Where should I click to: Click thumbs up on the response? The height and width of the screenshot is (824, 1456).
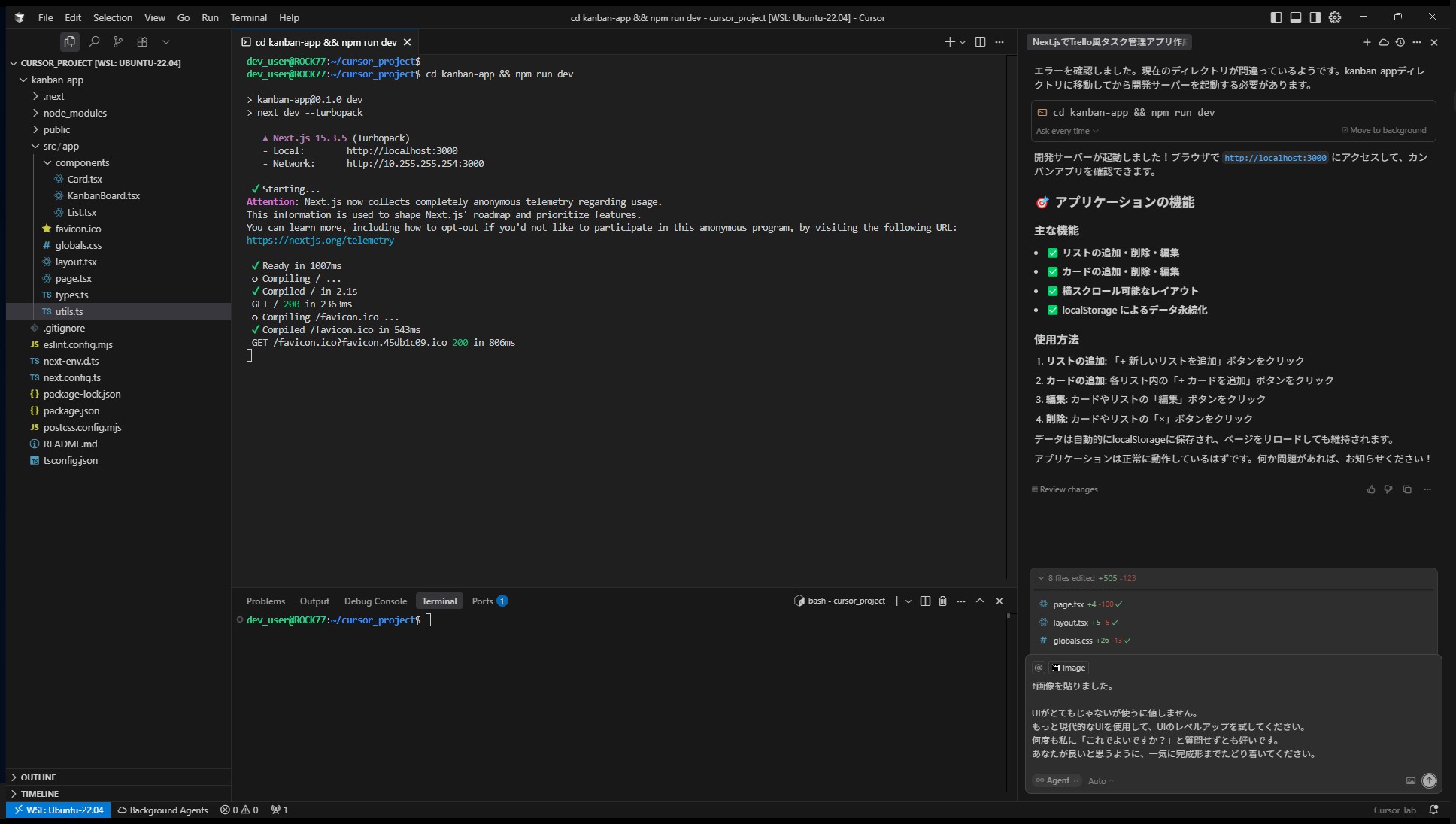(1371, 489)
